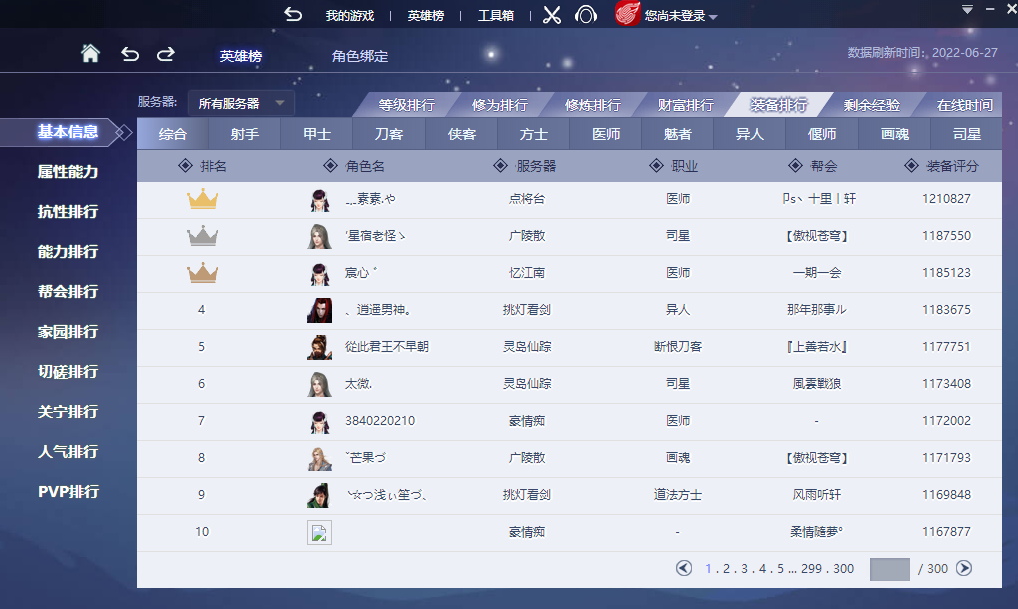Click the scissors screenshot icon
The width and height of the screenshot is (1018, 609).
click(552, 15)
